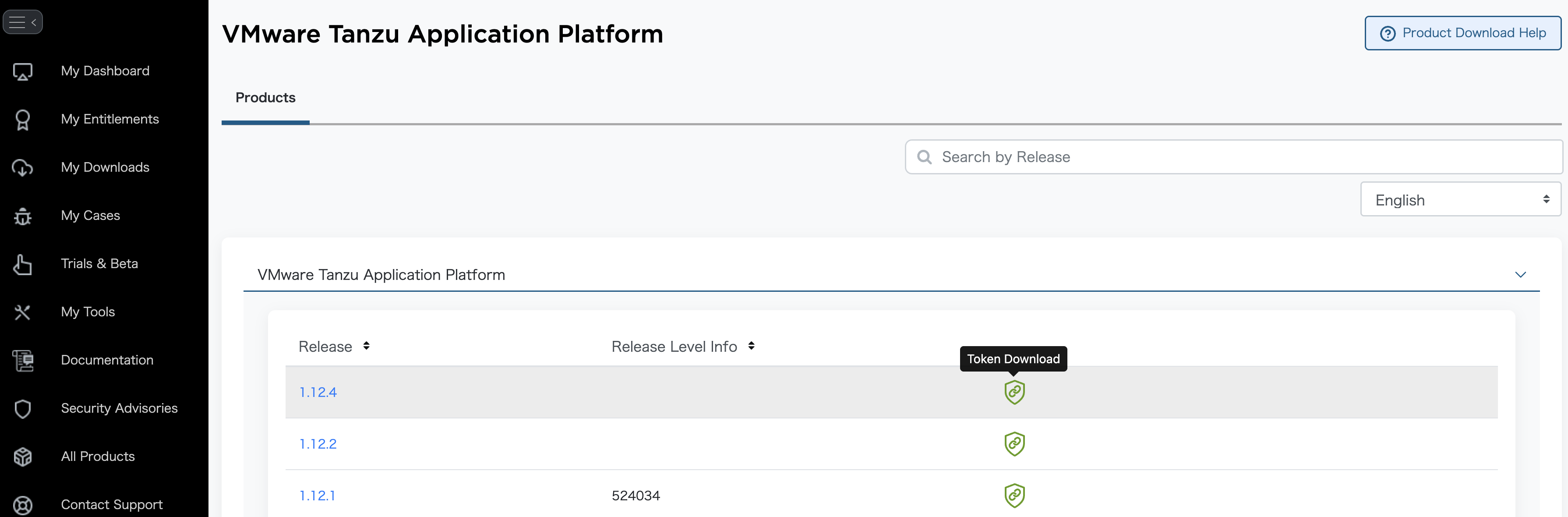Collapse the VMware Tanzu Application Platform section chevron
Image resolution: width=1568 pixels, height=517 pixels.
pos(1520,275)
